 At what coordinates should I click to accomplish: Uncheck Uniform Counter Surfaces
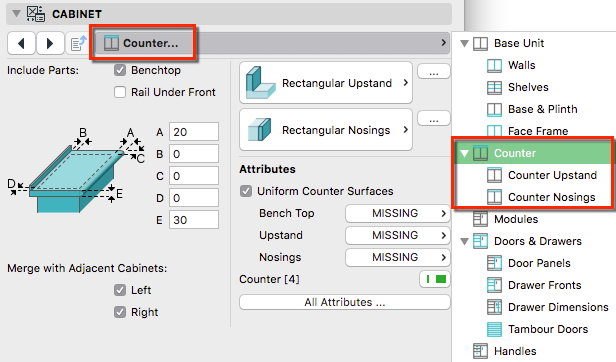(x=246, y=191)
